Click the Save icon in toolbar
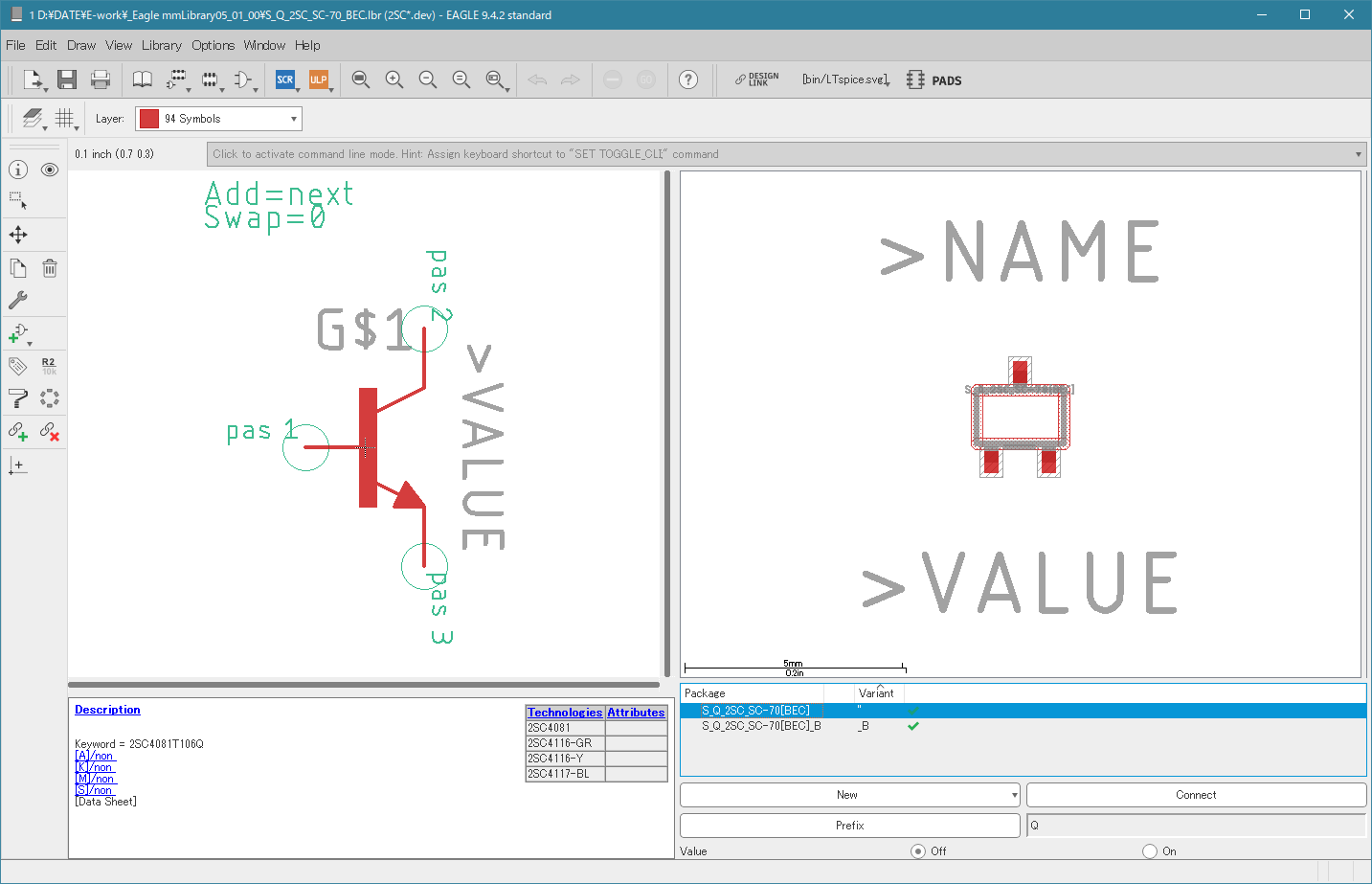Image resolution: width=1372 pixels, height=884 pixels. click(x=67, y=79)
